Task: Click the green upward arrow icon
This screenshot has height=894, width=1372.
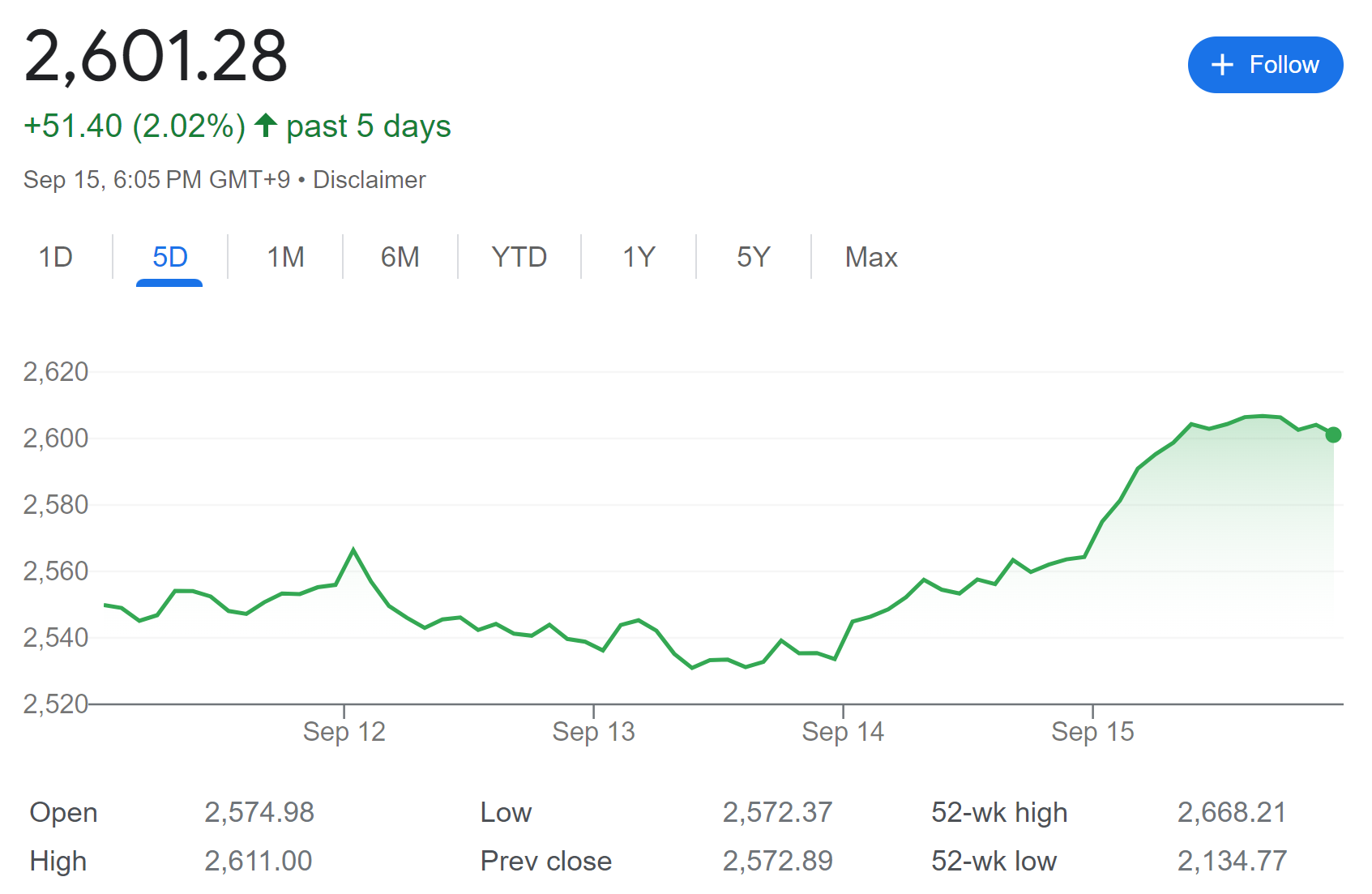Action: (x=266, y=126)
